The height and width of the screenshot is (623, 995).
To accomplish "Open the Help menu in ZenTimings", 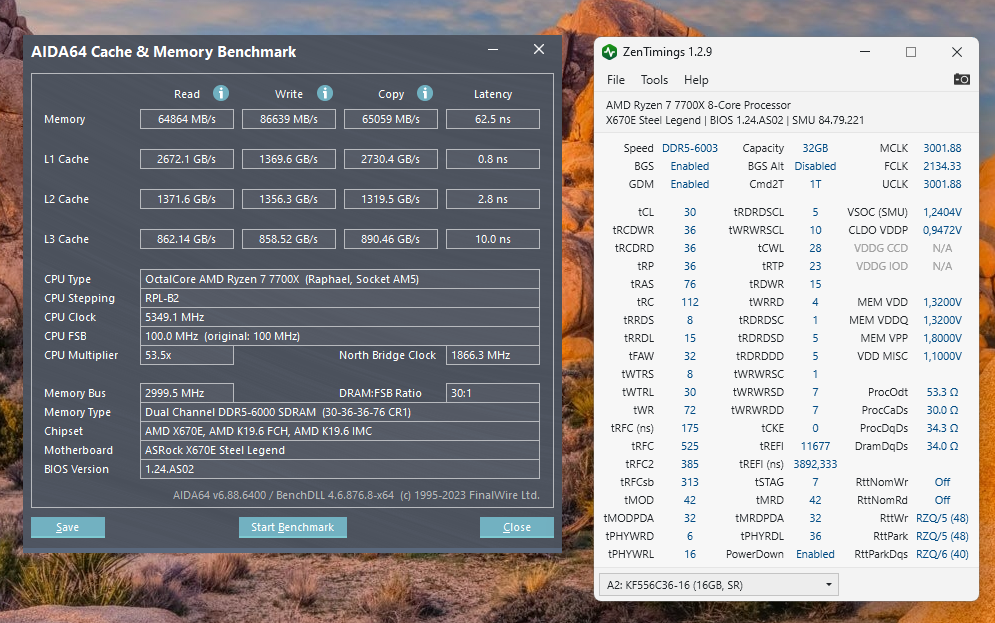I will tap(696, 80).
